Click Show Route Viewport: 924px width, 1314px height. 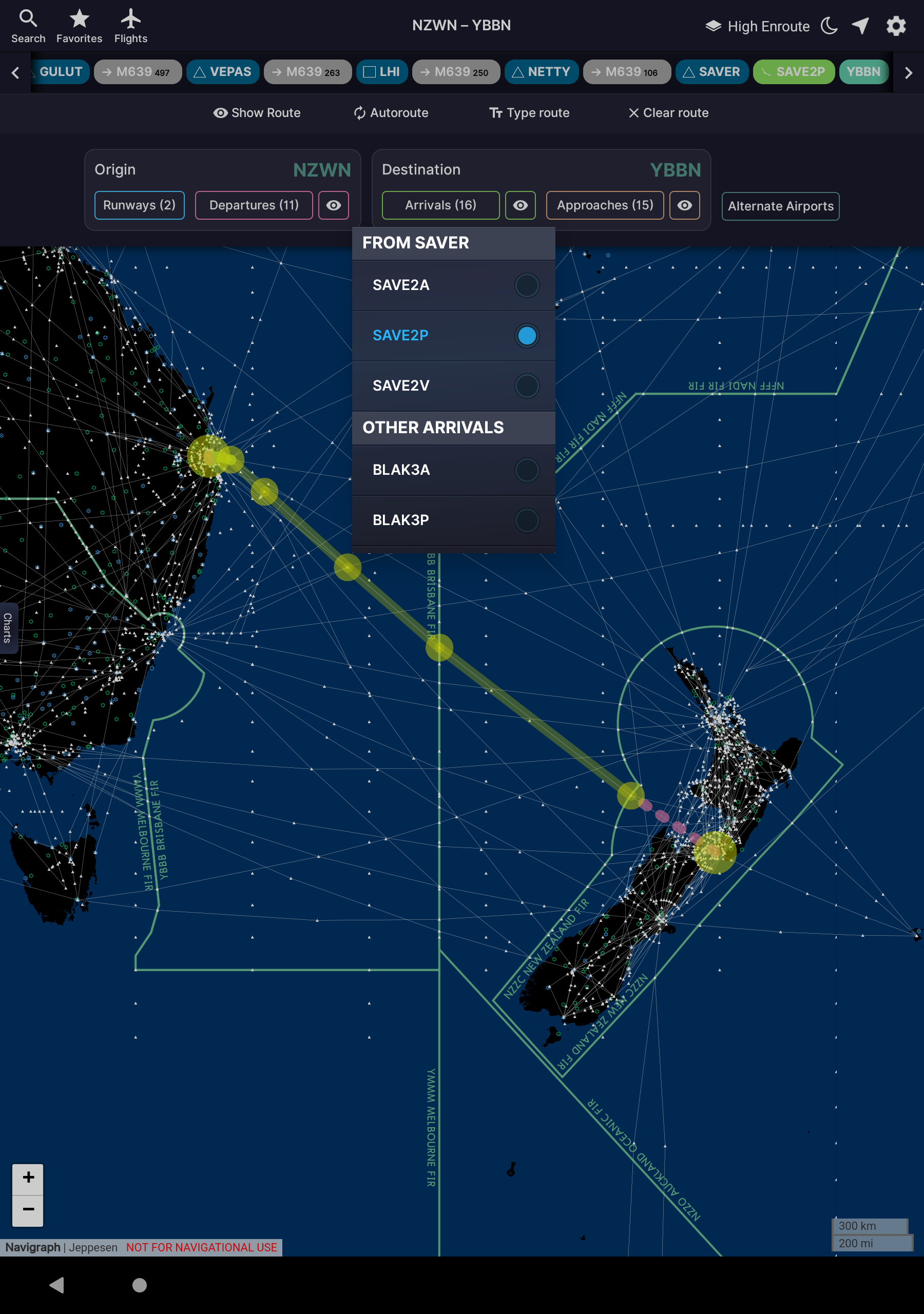[257, 113]
